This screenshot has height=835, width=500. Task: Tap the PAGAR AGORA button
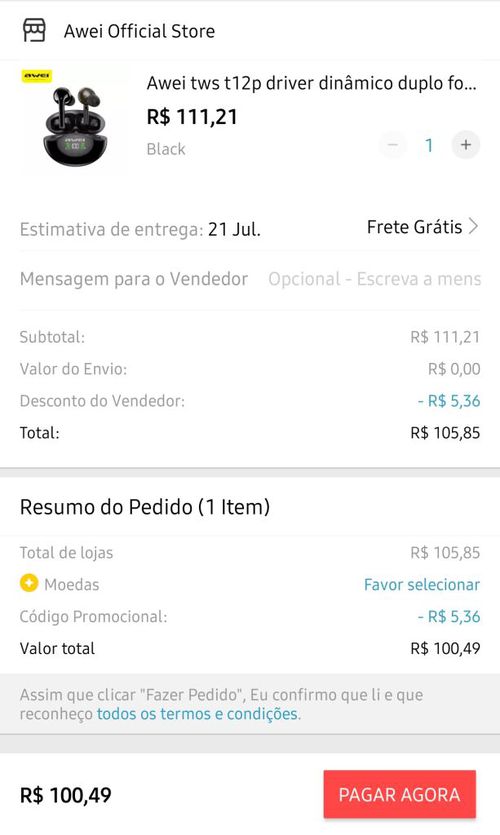[399, 795]
